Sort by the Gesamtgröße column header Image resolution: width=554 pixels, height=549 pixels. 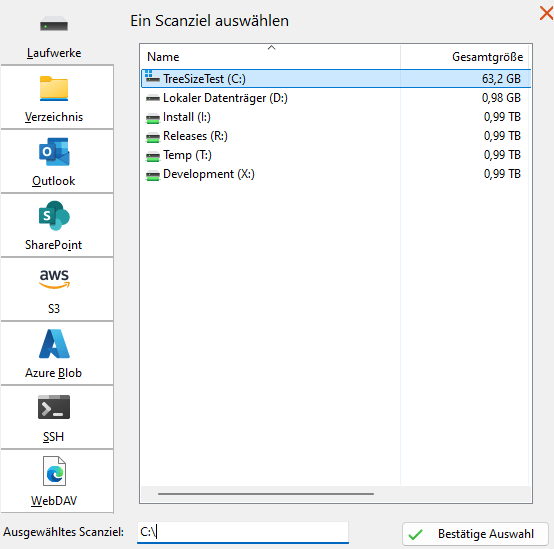[466, 57]
